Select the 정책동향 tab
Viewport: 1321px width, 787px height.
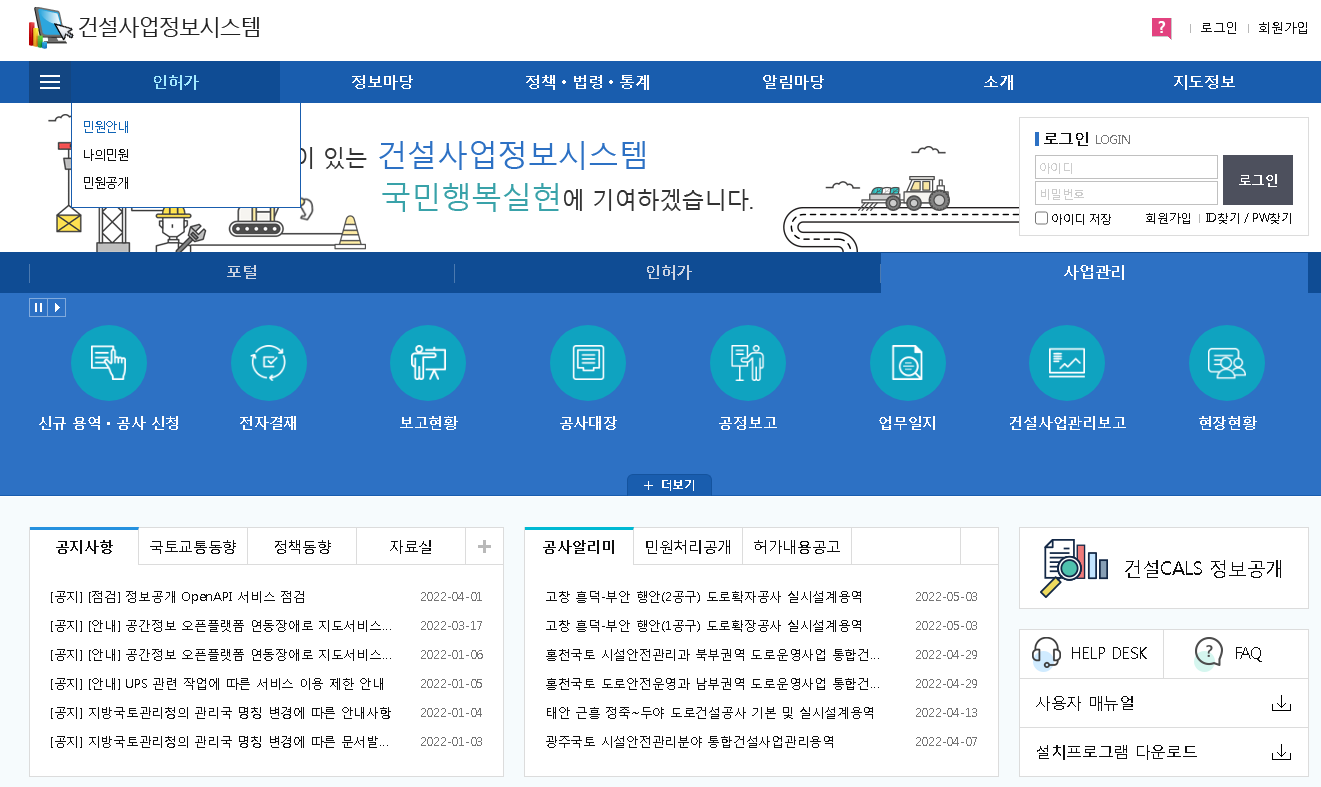pos(302,547)
